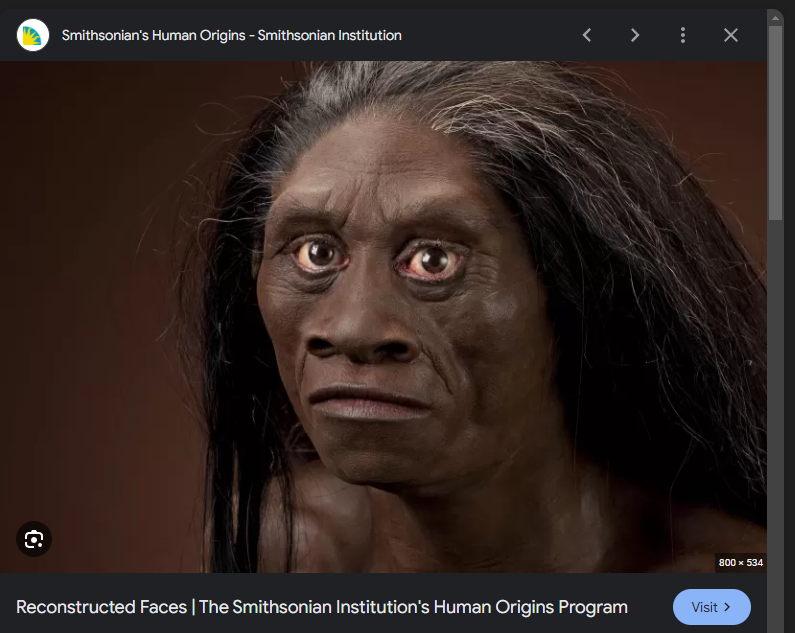Screen dimensions: 795x633
Task: Open the three-dot more options menu
Action: pos(683,36)
